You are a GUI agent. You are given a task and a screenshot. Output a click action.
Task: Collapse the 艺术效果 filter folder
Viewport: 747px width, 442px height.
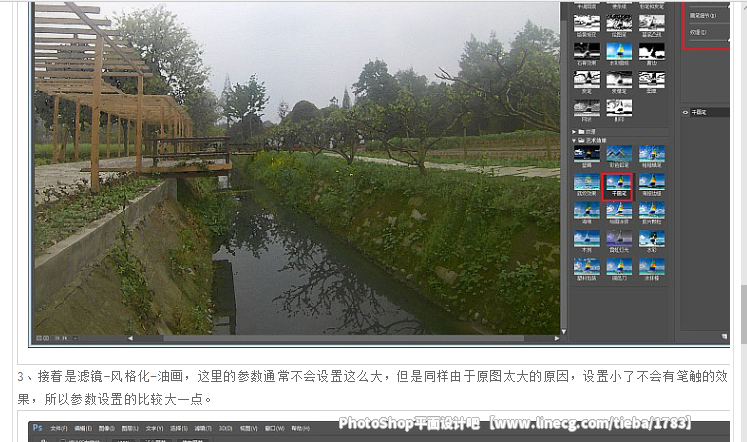pyautogui.click(x=574, y=141)
